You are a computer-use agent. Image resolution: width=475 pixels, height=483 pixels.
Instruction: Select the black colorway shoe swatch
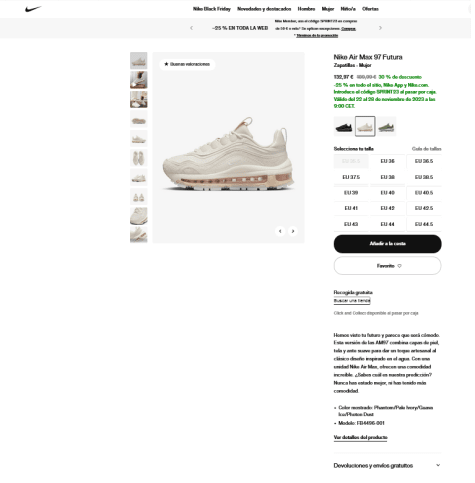click(344, 126)
